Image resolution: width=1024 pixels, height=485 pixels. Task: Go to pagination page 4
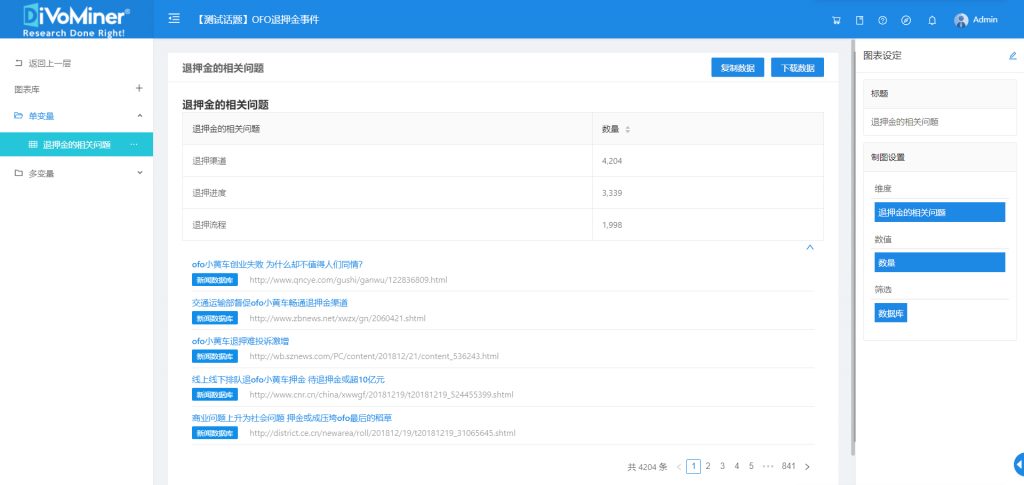click(x=737, y=466)
